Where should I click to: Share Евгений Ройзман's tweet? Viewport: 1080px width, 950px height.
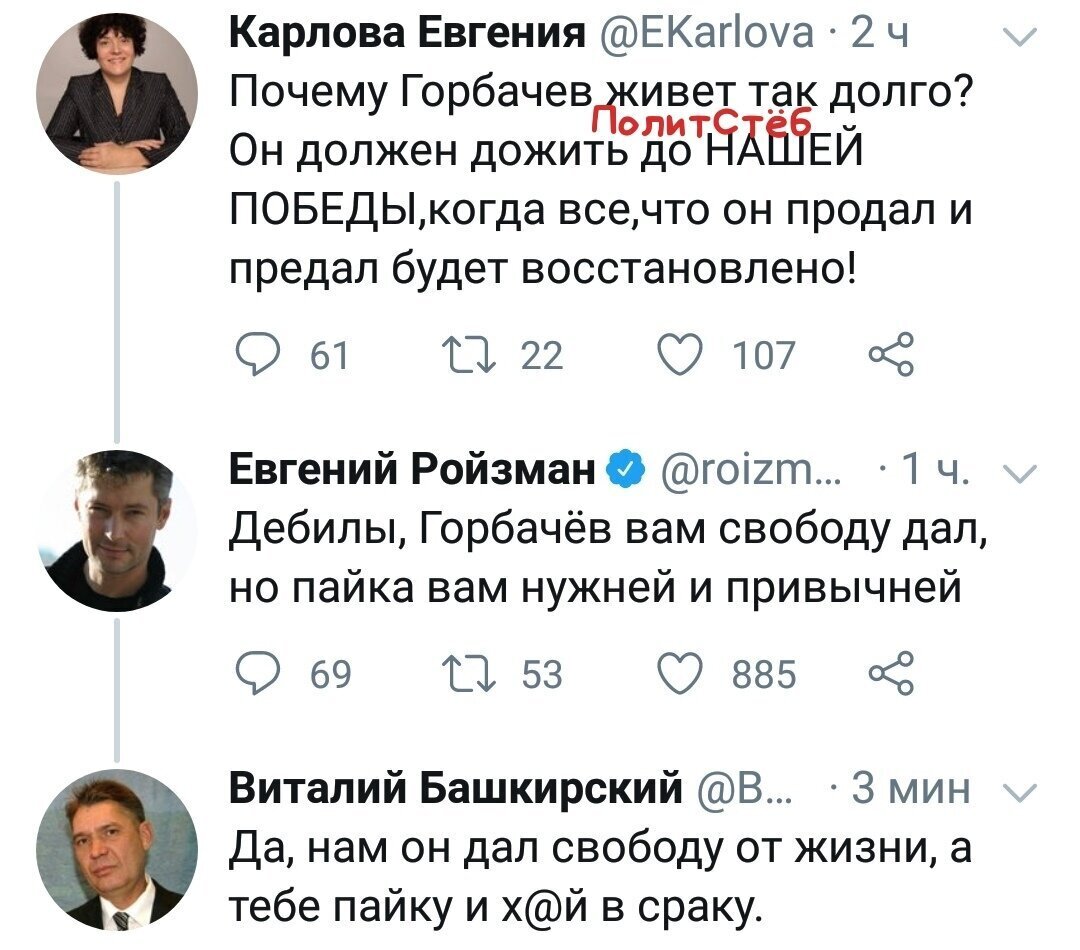click(891, 672)
